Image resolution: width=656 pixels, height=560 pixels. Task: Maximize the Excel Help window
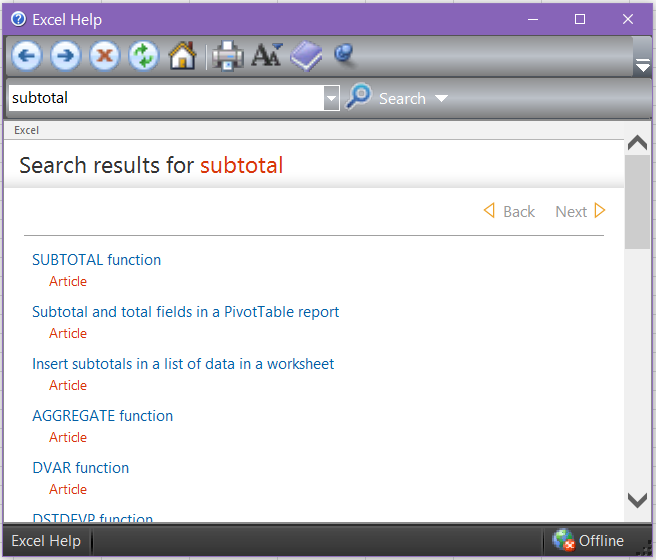580,19
